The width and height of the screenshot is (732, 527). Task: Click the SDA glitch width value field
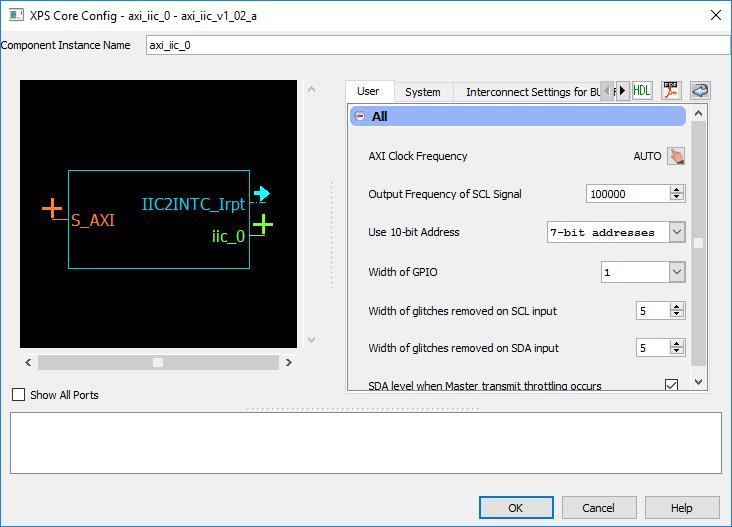point(653,348)
